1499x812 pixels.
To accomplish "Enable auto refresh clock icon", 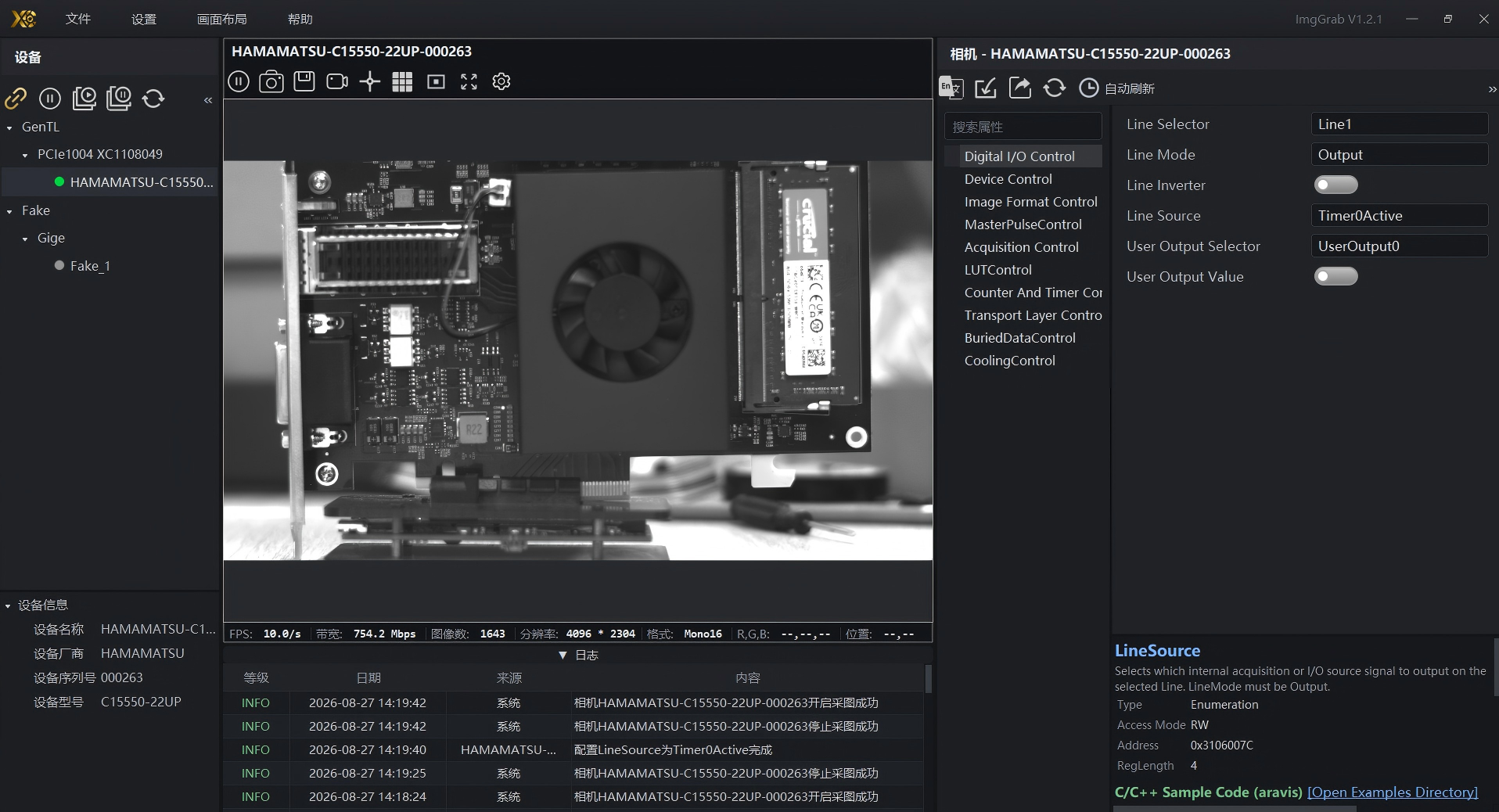I will (x=1088, y=88).
